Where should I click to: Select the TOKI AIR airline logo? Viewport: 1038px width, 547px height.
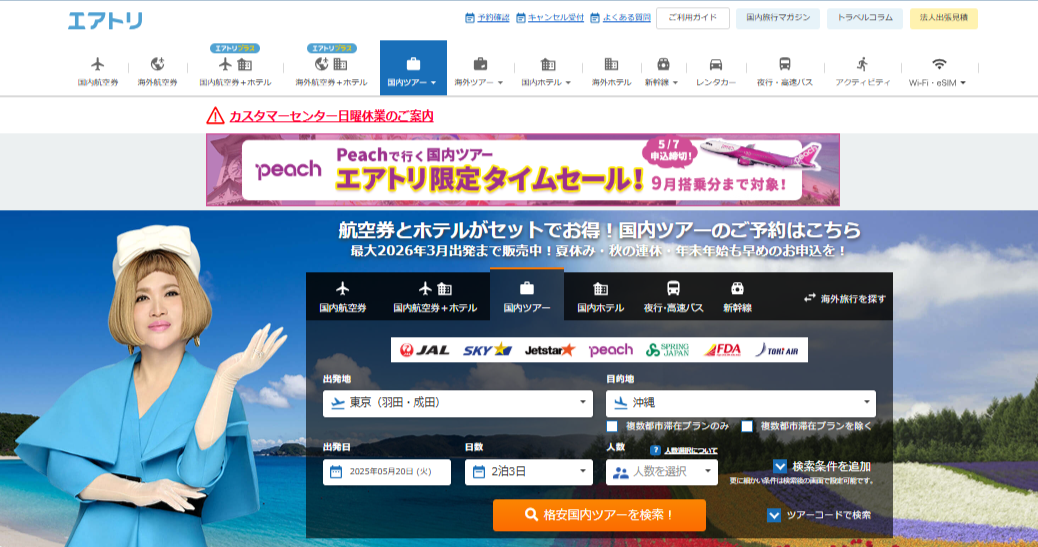(x=777, y=350)
